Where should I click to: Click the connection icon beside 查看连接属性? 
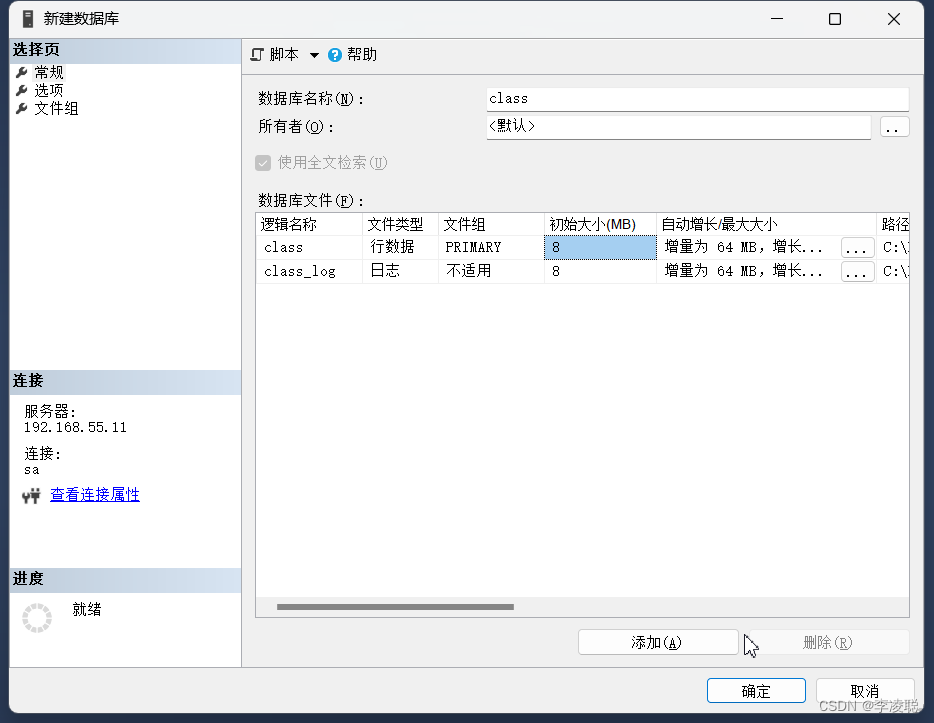coord(32,494)
